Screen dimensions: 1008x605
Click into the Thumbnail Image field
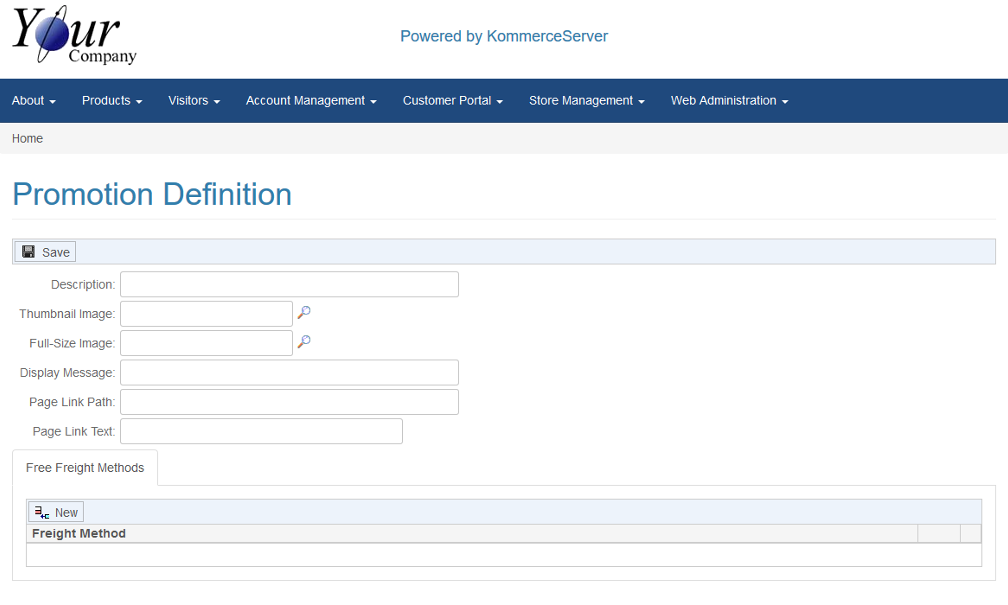coord(206,314)
